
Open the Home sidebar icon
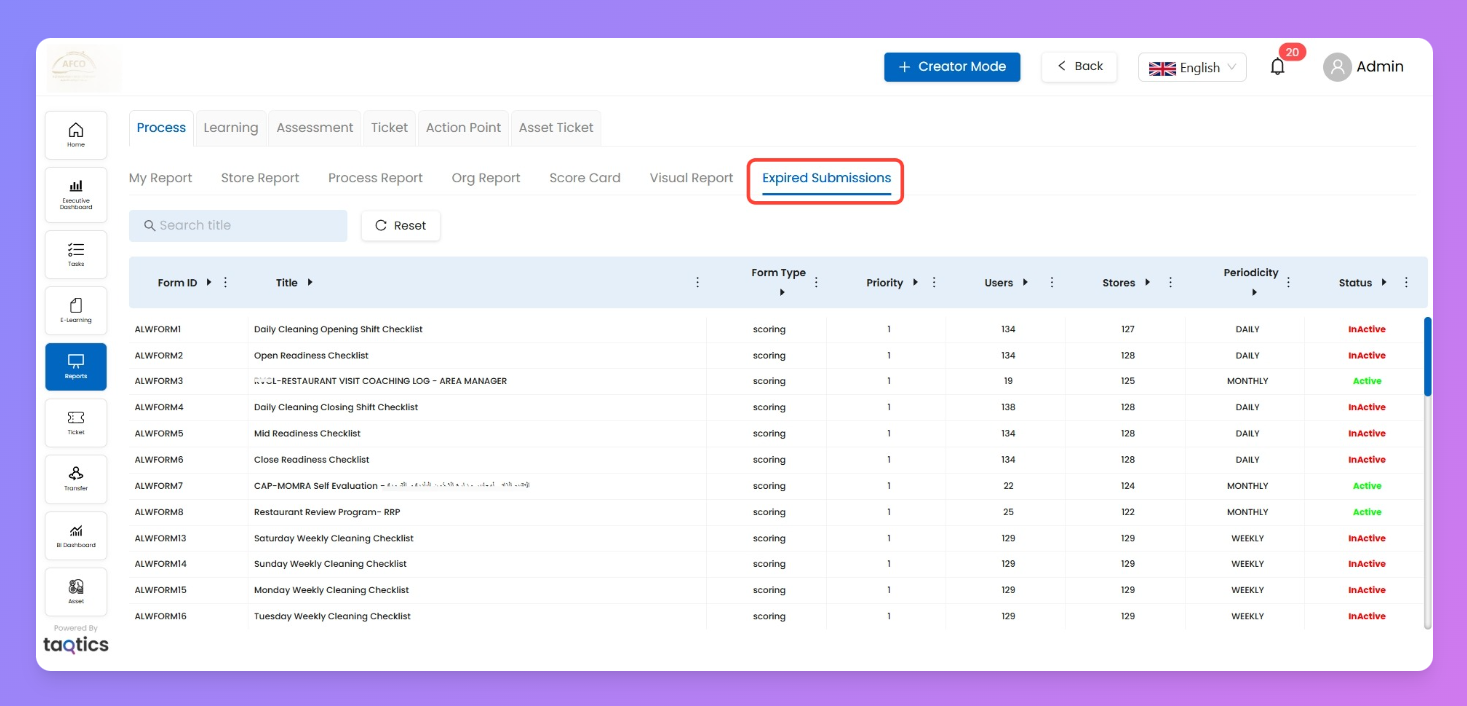pyautogui.click(x=76, y=135)
